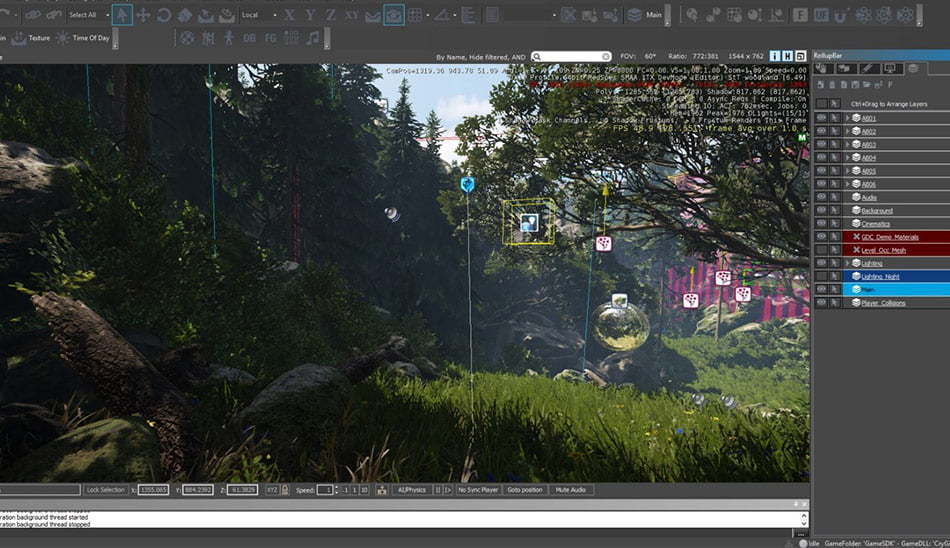Show the Level_Occ_Mesh layer via visibility box

pyautogui.click(x=822, y=250)
